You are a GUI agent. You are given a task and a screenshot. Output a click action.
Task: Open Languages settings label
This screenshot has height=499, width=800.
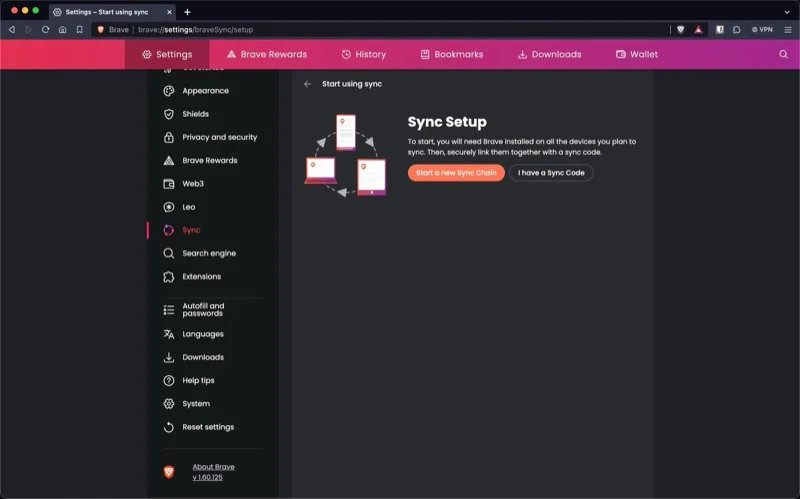(x=203, y=334)
